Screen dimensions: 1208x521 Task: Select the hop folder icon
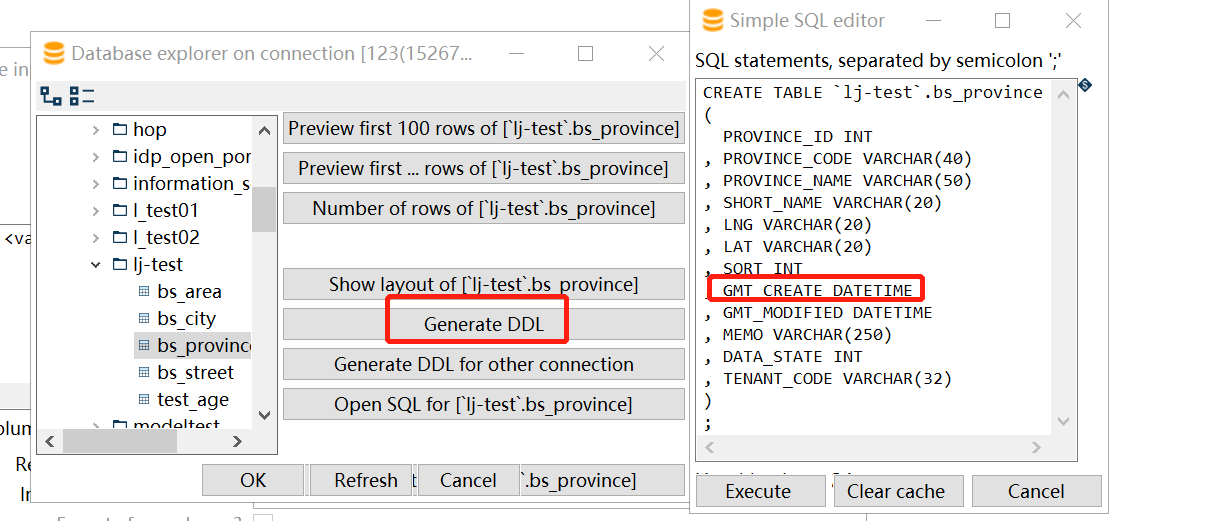pos(120,130)
